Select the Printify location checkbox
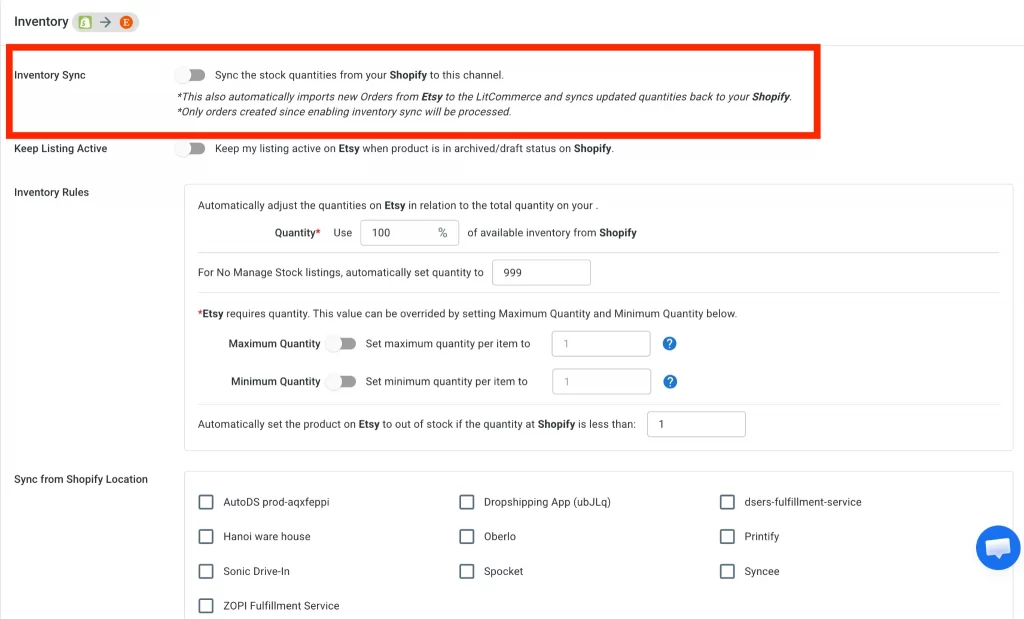The image size is (1024, 619). tap(727, 537)
